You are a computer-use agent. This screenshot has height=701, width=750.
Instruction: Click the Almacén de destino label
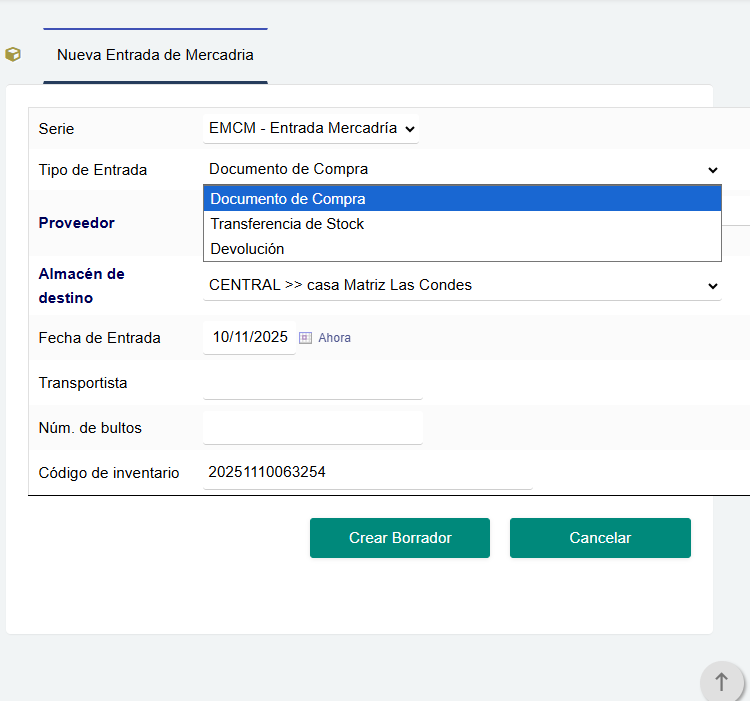[81, 286]
